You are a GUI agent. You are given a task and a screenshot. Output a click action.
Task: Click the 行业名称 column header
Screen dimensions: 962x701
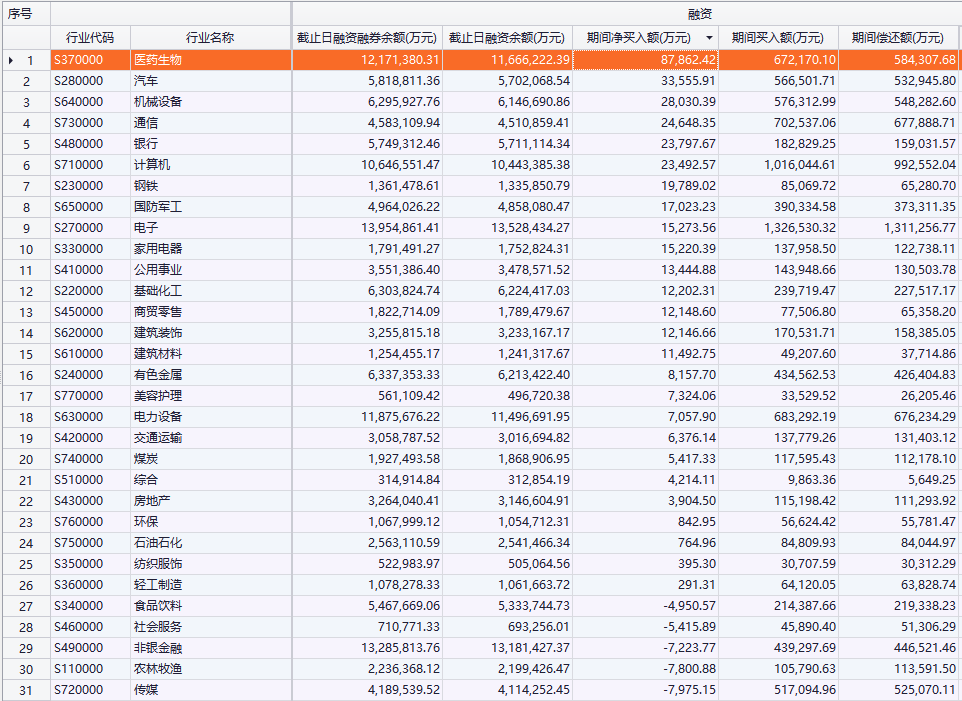210,38
